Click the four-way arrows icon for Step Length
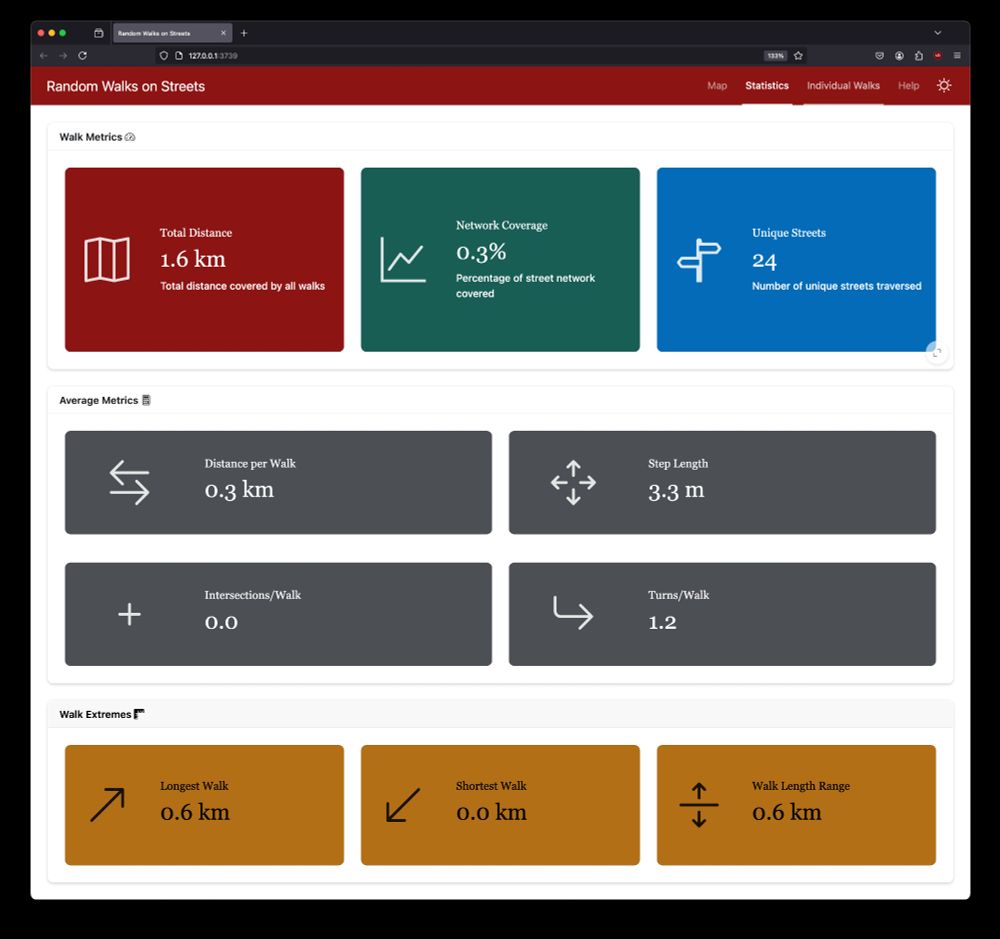The image size is (1000, 939). tap(573, 483)
